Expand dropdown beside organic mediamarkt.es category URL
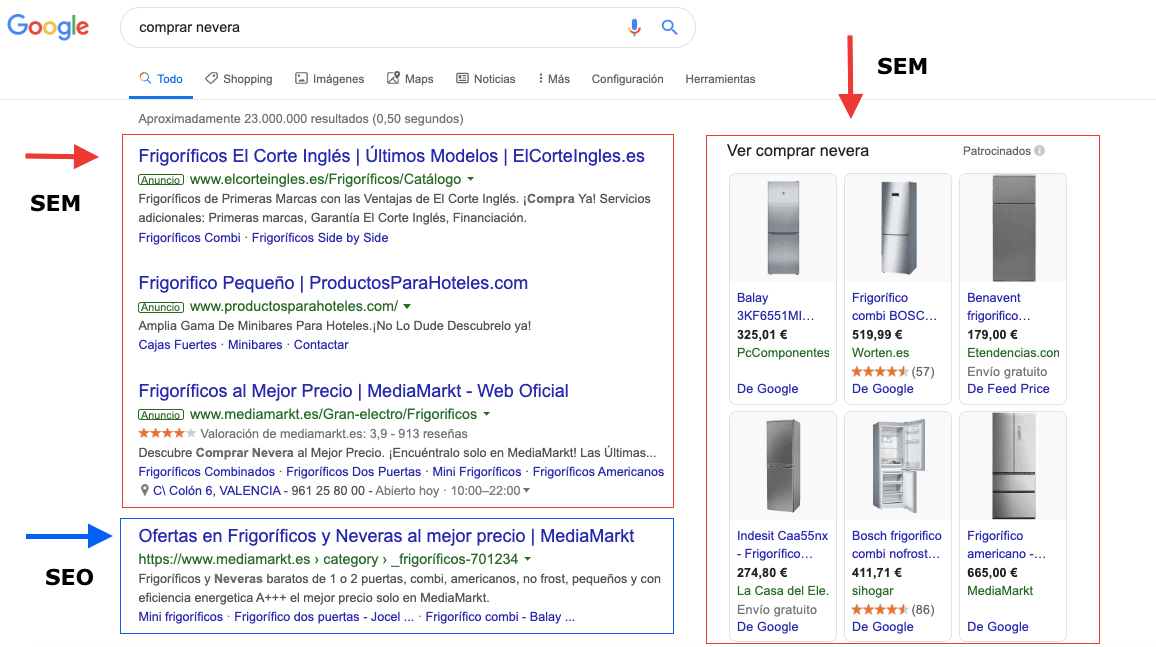Viewport: 1156px width, 647px height. tap(528, 559)
